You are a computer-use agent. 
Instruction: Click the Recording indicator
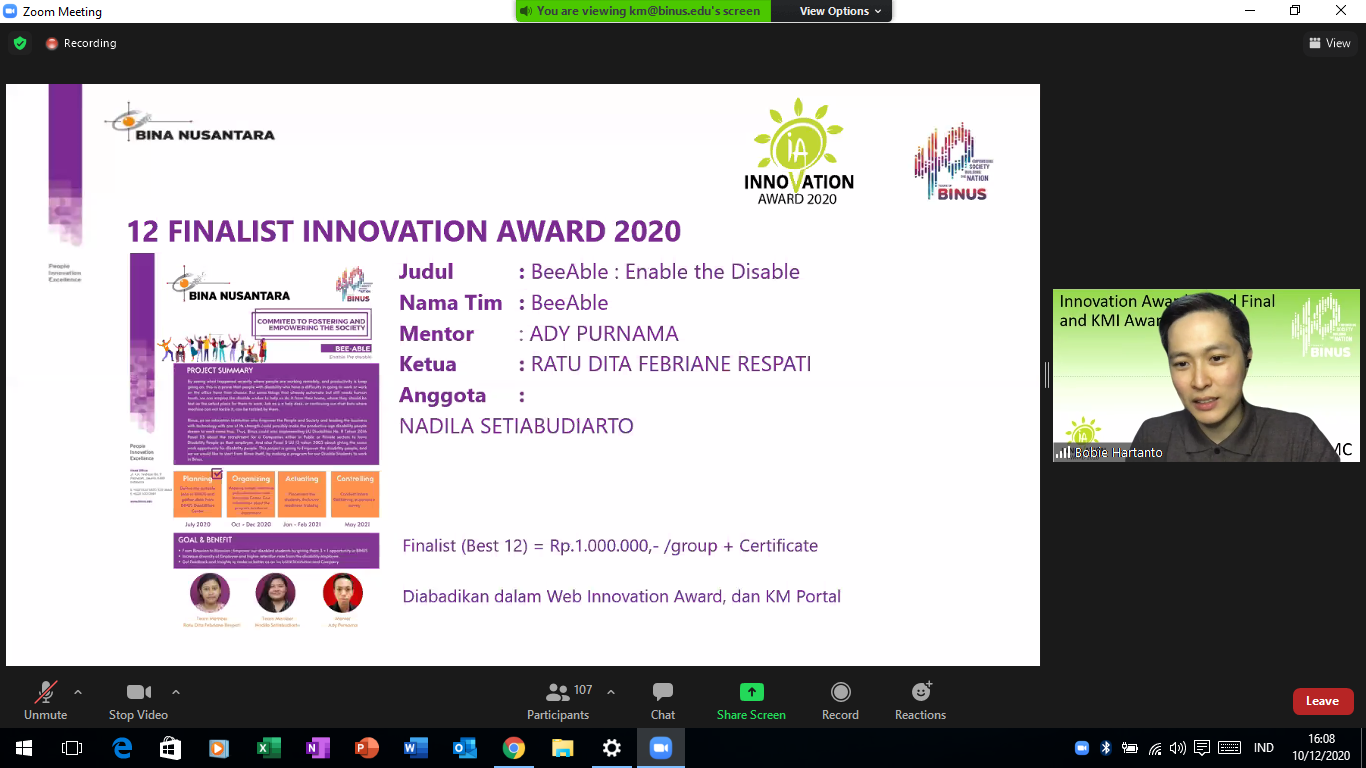(81, 43)
